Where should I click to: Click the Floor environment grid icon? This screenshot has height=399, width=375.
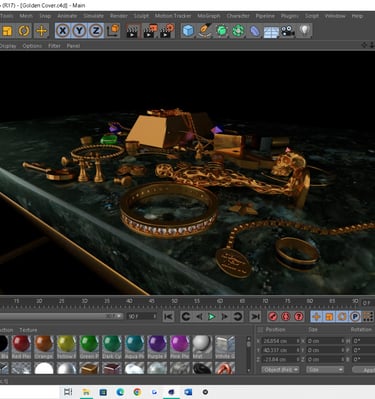pyautogui.click(x=271, y=32)
